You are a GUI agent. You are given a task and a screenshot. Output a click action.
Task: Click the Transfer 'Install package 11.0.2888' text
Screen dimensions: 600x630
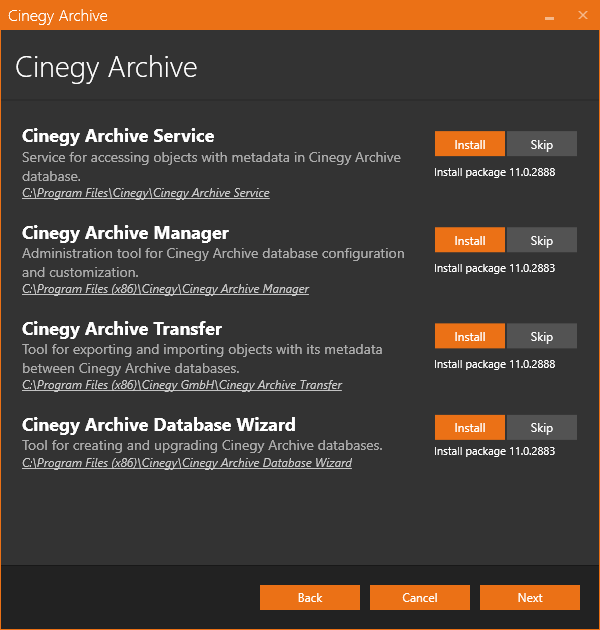494,364
